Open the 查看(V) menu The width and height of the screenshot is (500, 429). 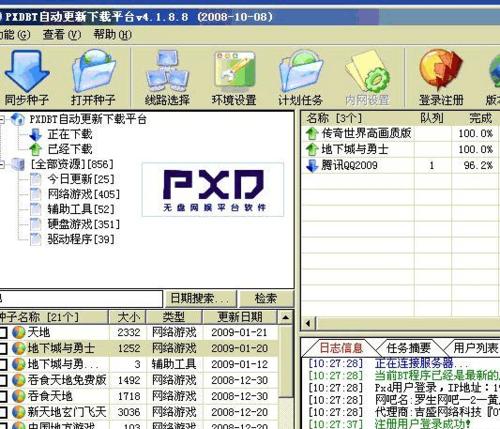62,35
